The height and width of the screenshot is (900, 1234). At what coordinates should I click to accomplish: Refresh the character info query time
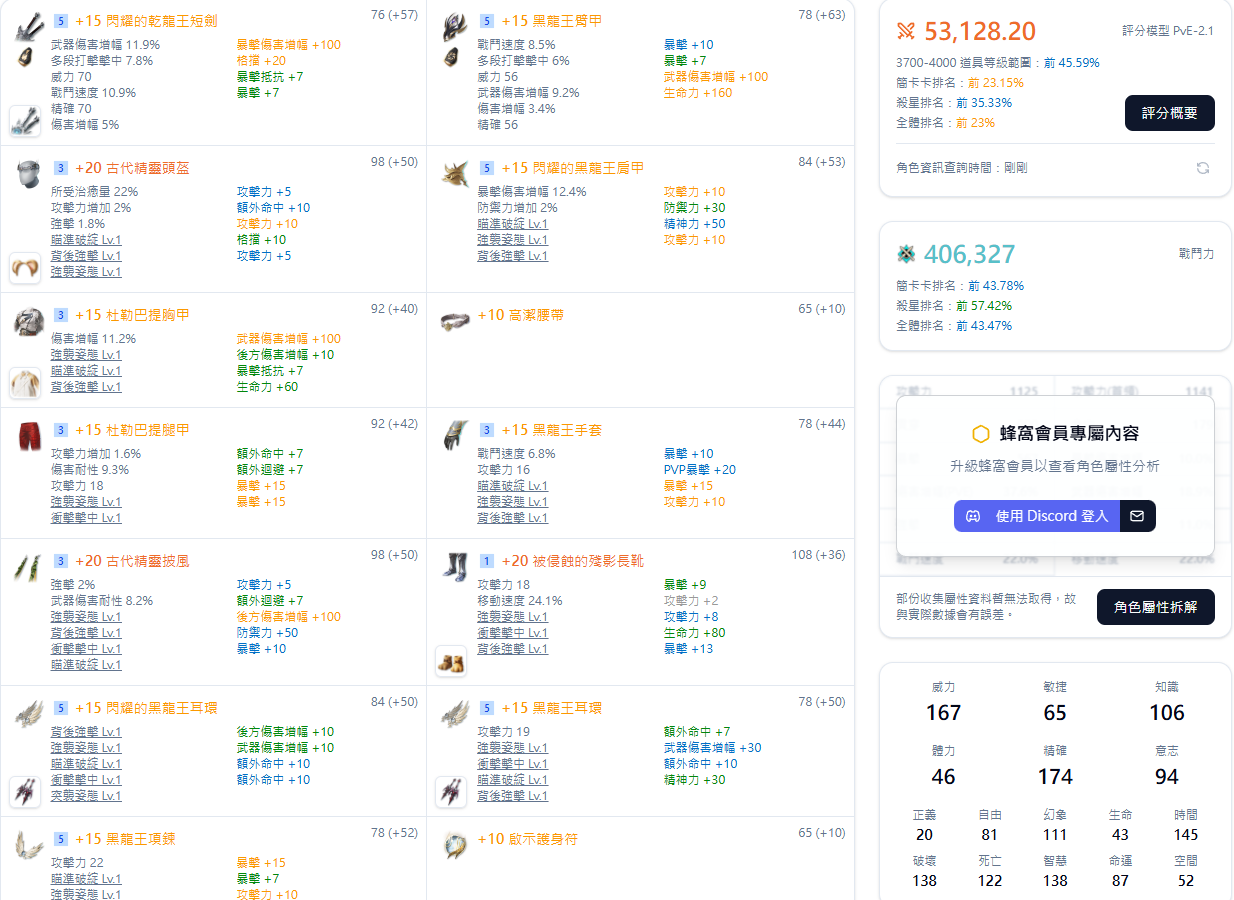click(1203, 168)
